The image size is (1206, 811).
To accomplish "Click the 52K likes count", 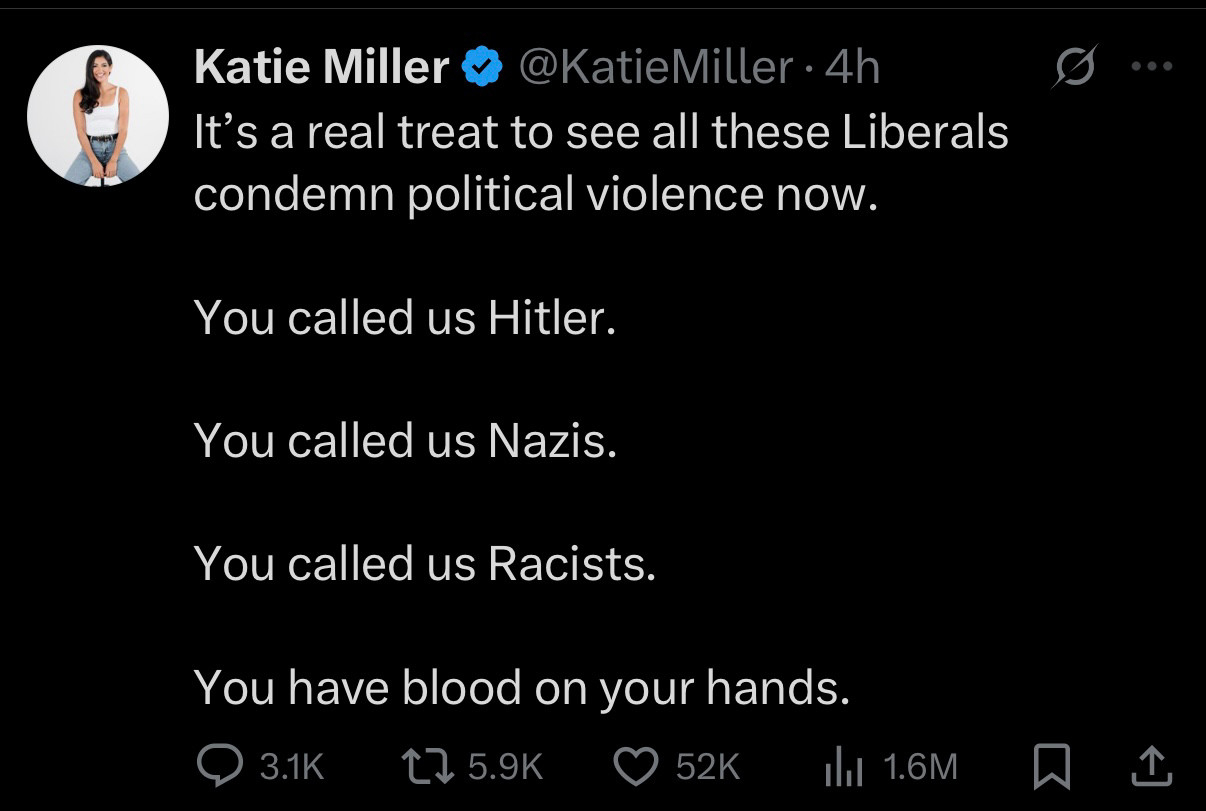I will [708, 767].
